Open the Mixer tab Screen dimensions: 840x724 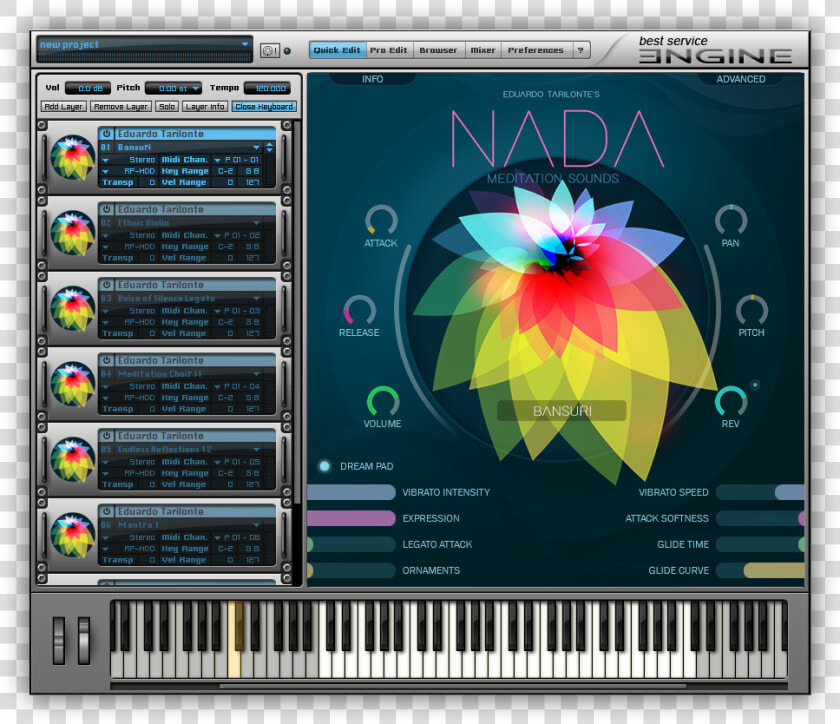(483, 50)
